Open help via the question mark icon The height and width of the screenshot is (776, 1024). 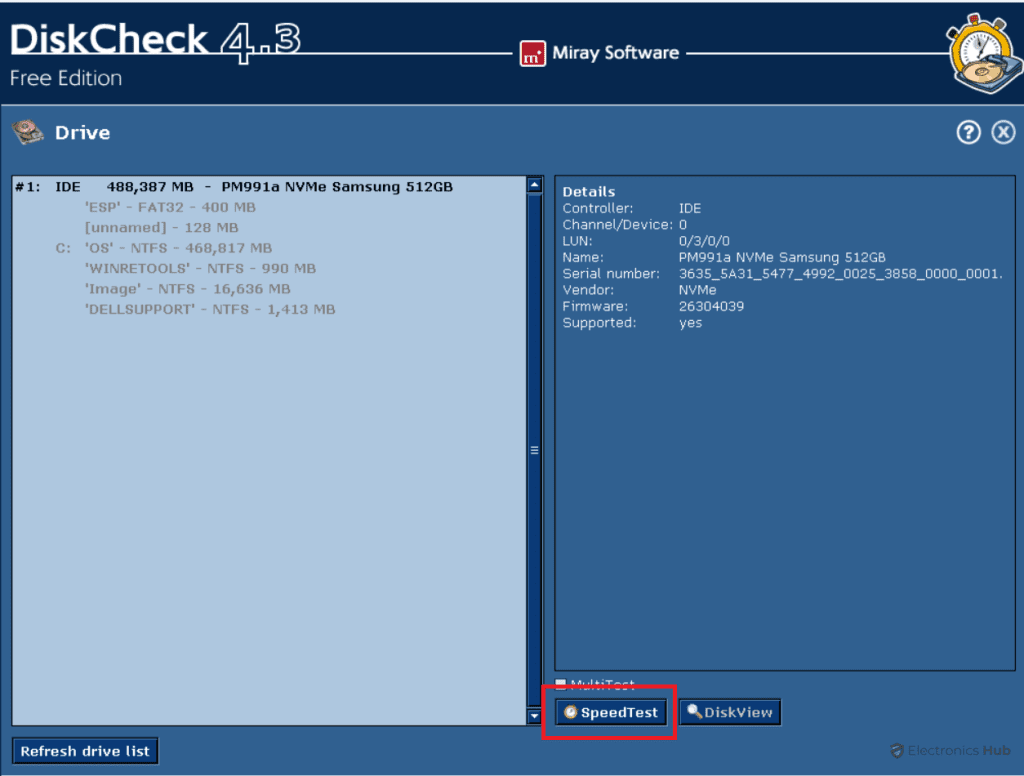click(968, 131)
